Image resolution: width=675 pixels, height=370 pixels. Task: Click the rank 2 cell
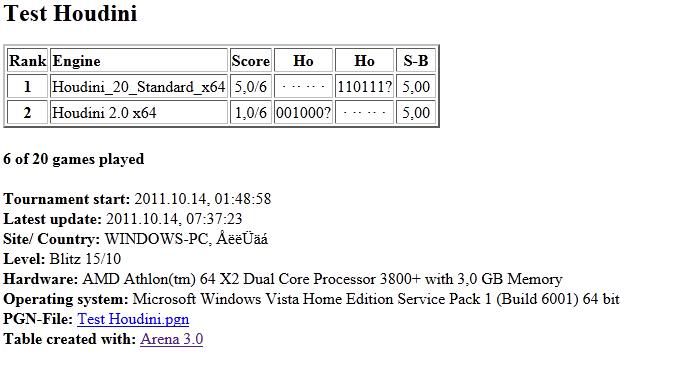(28, 112)
